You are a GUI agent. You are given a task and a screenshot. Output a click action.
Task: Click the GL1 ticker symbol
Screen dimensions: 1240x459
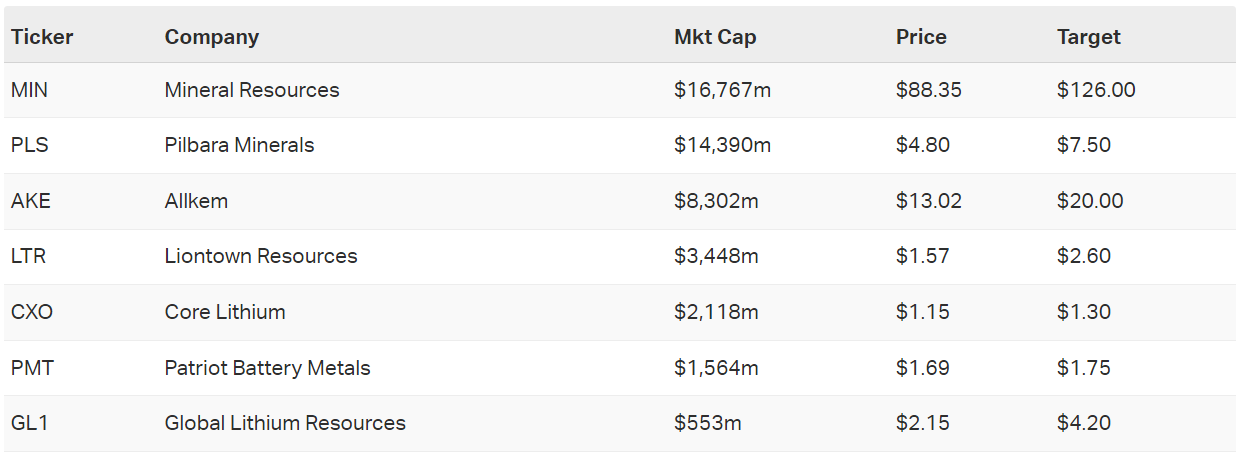[30, 423]
